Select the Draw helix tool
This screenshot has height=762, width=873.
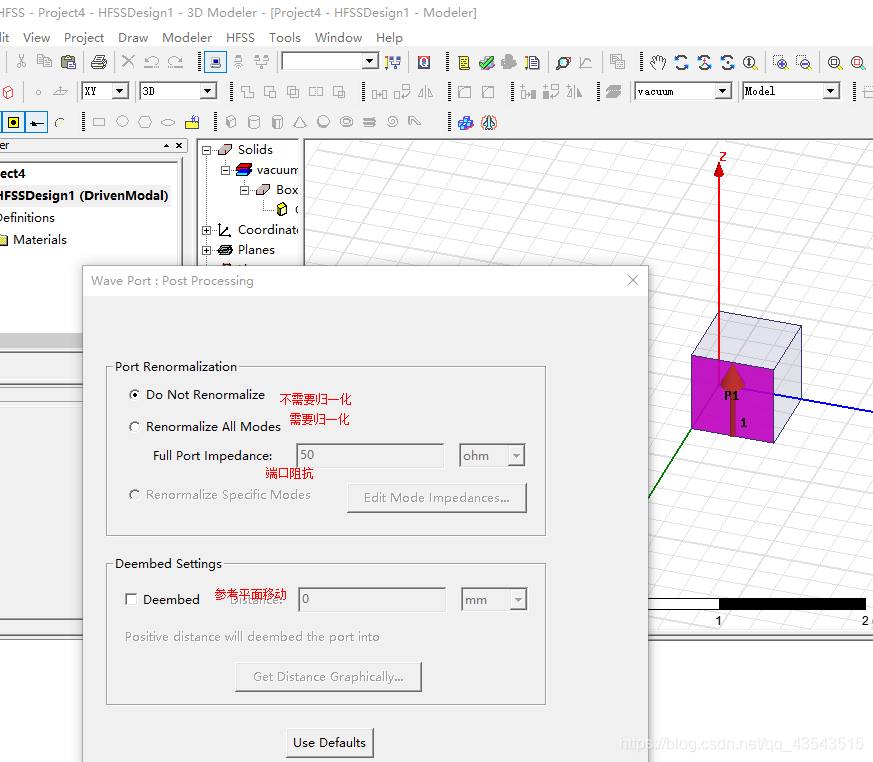point(369,122)
